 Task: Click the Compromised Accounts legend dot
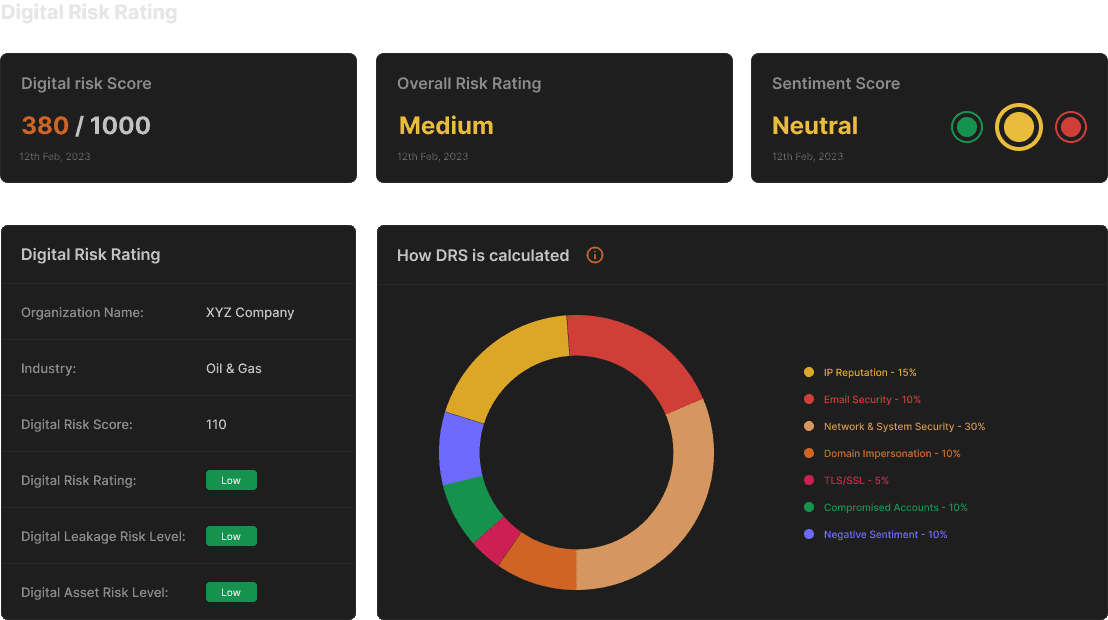pos(809,507)
